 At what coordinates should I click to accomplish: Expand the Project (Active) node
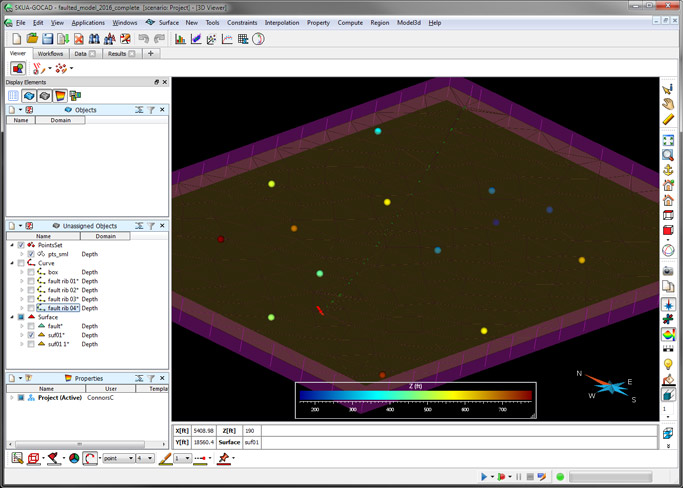[x=12, y=398]
